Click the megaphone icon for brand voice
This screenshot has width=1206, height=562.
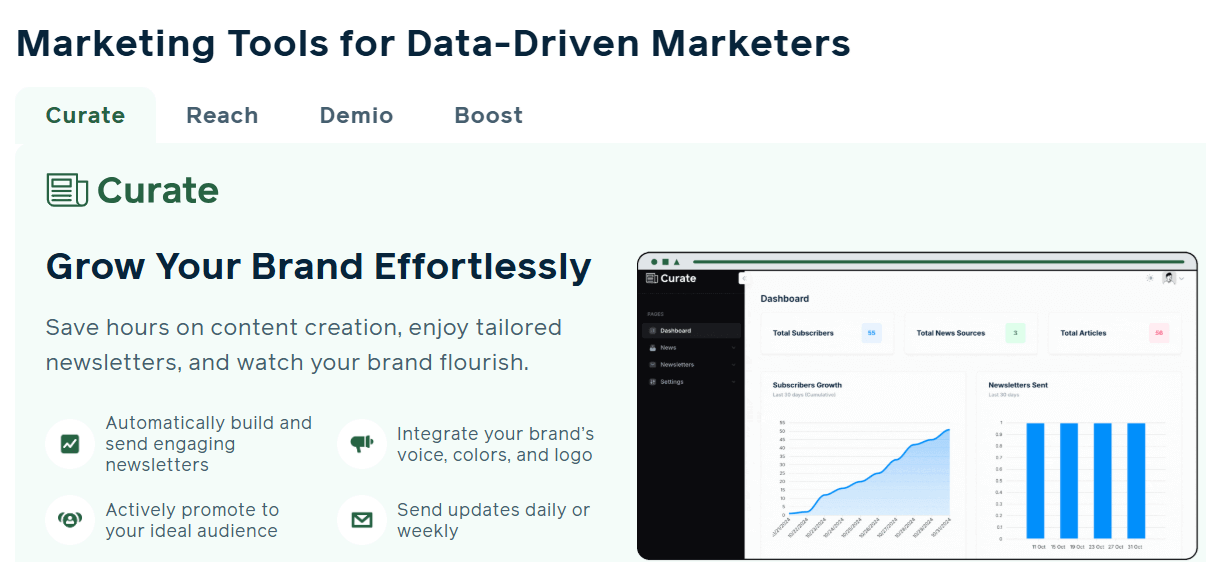pyautogui.click(x=361, y=443)
